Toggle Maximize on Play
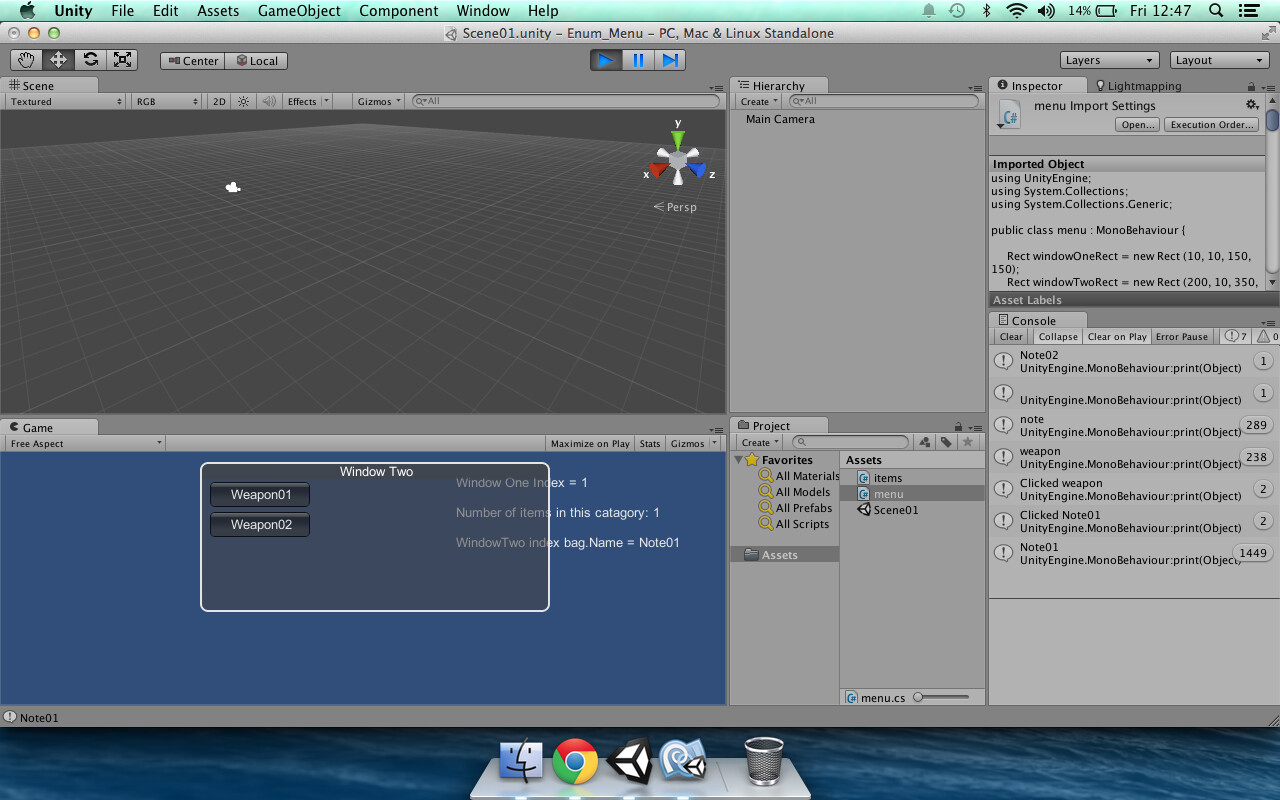 click(590, 443)
